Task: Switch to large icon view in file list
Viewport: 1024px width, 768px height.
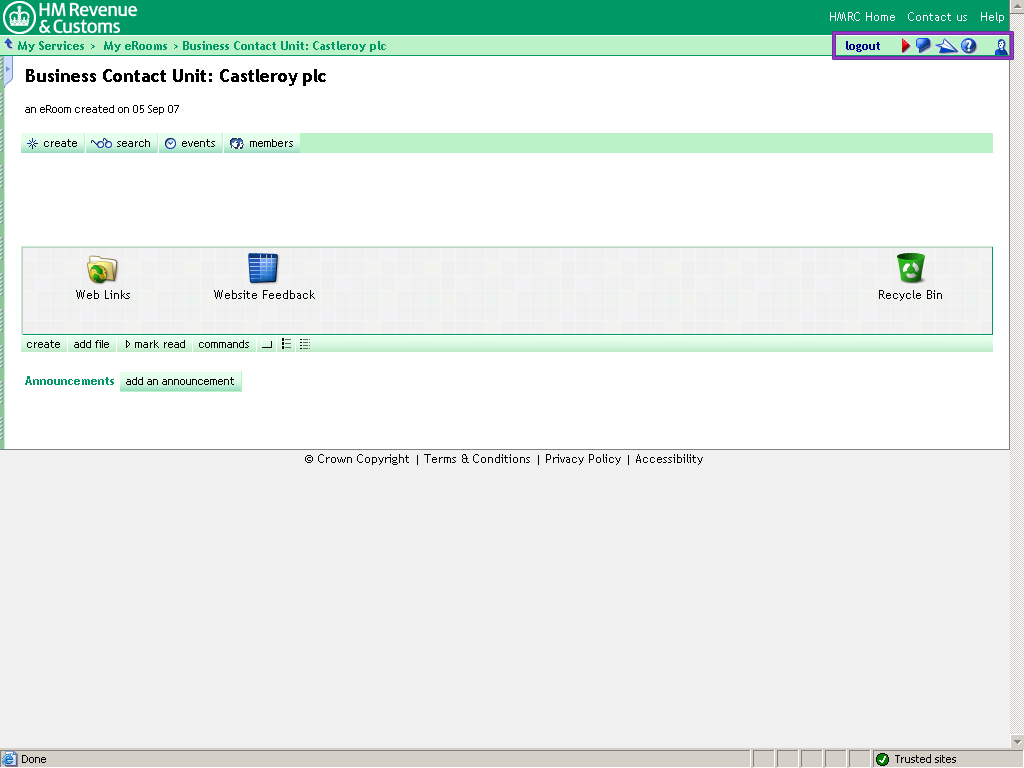Action: (266, 344)
